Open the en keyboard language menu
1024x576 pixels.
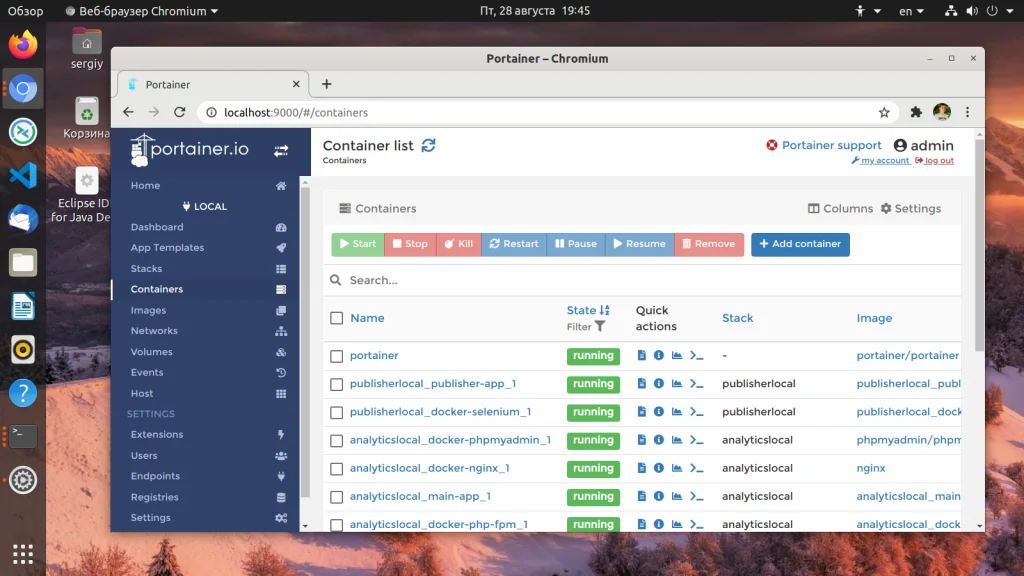coord(911,11)
